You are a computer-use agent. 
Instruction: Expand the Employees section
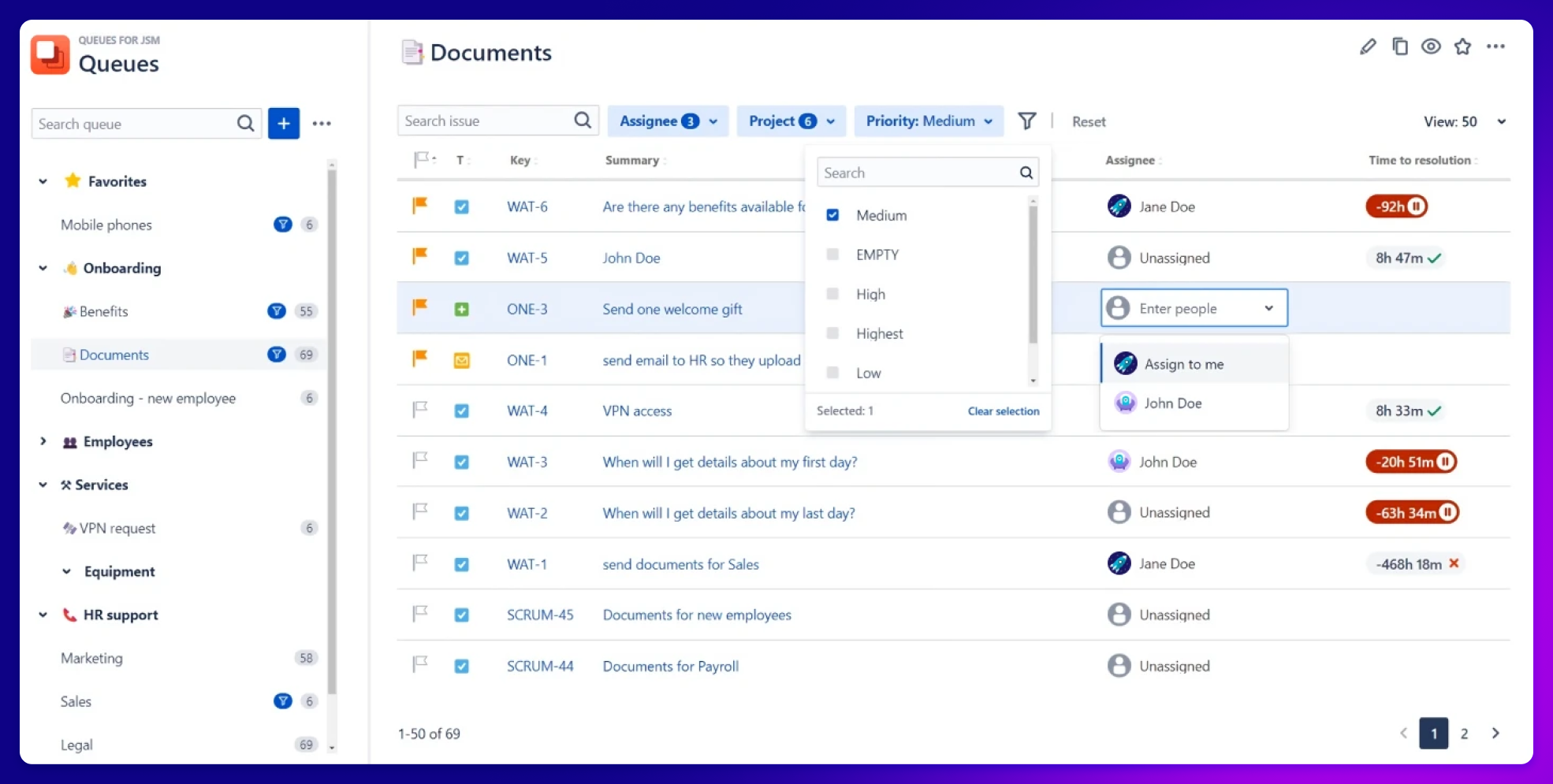coord(43,441)
